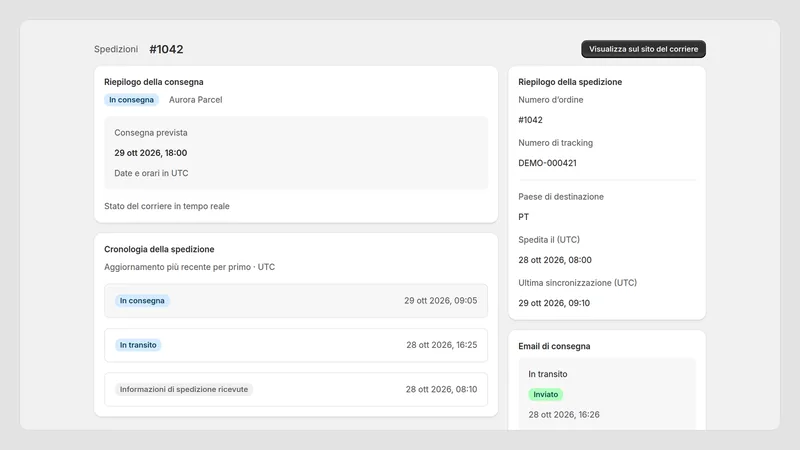Click the 'Email di consegna' heading
Viewport: 800px width, 450px height.
554,346
